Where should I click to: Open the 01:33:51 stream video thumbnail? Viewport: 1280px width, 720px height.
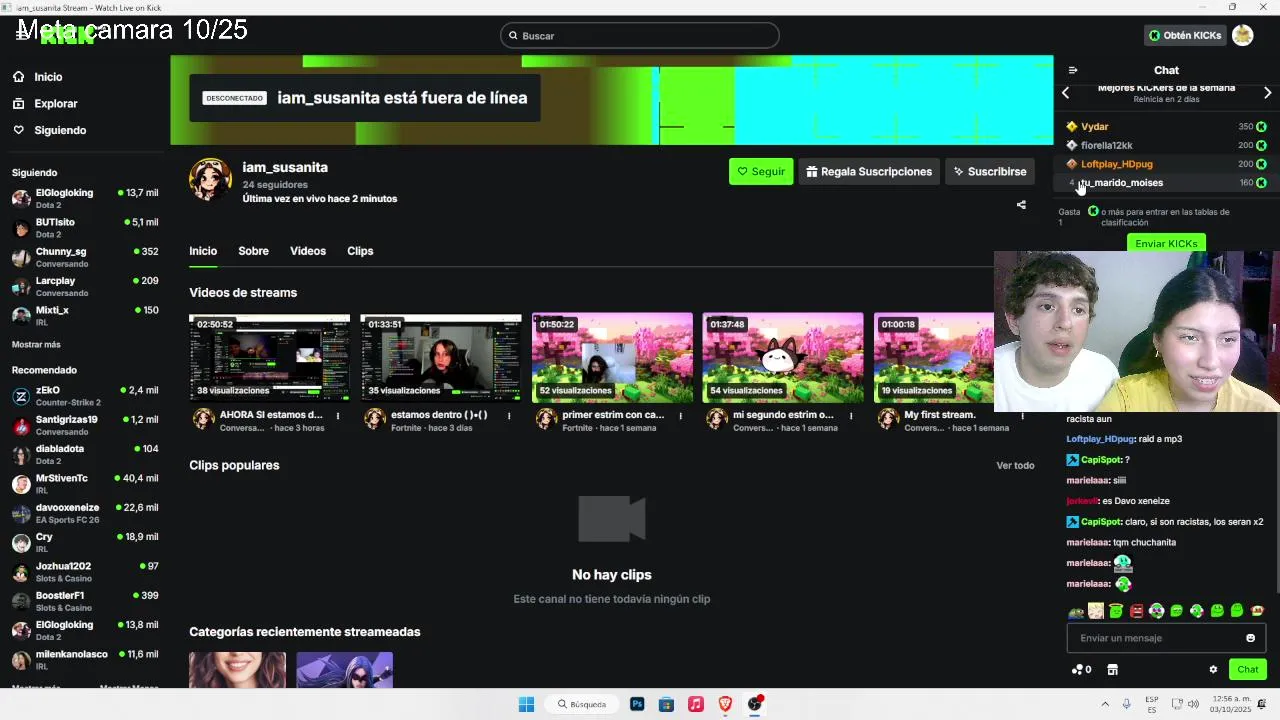440,358
